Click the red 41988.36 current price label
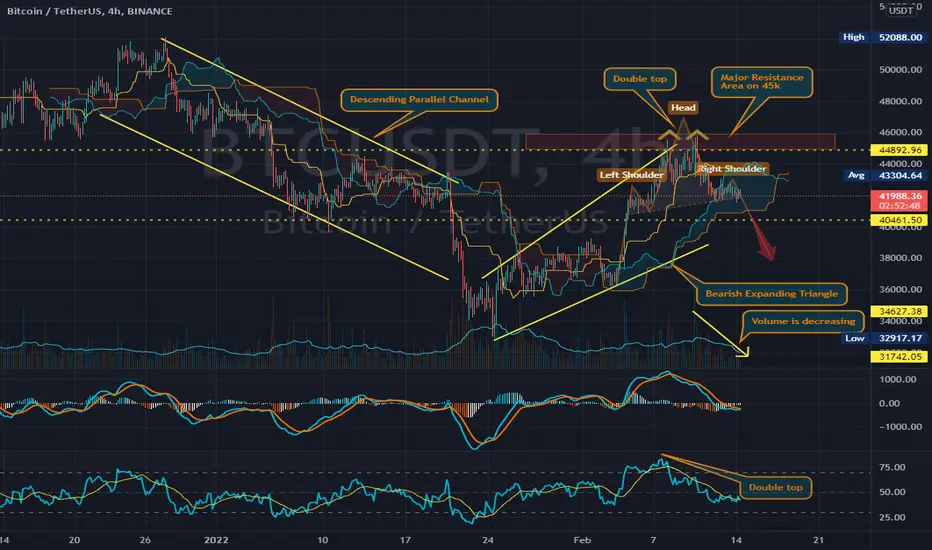Screen dimensions: 932x550 click(x=899, y=196)
